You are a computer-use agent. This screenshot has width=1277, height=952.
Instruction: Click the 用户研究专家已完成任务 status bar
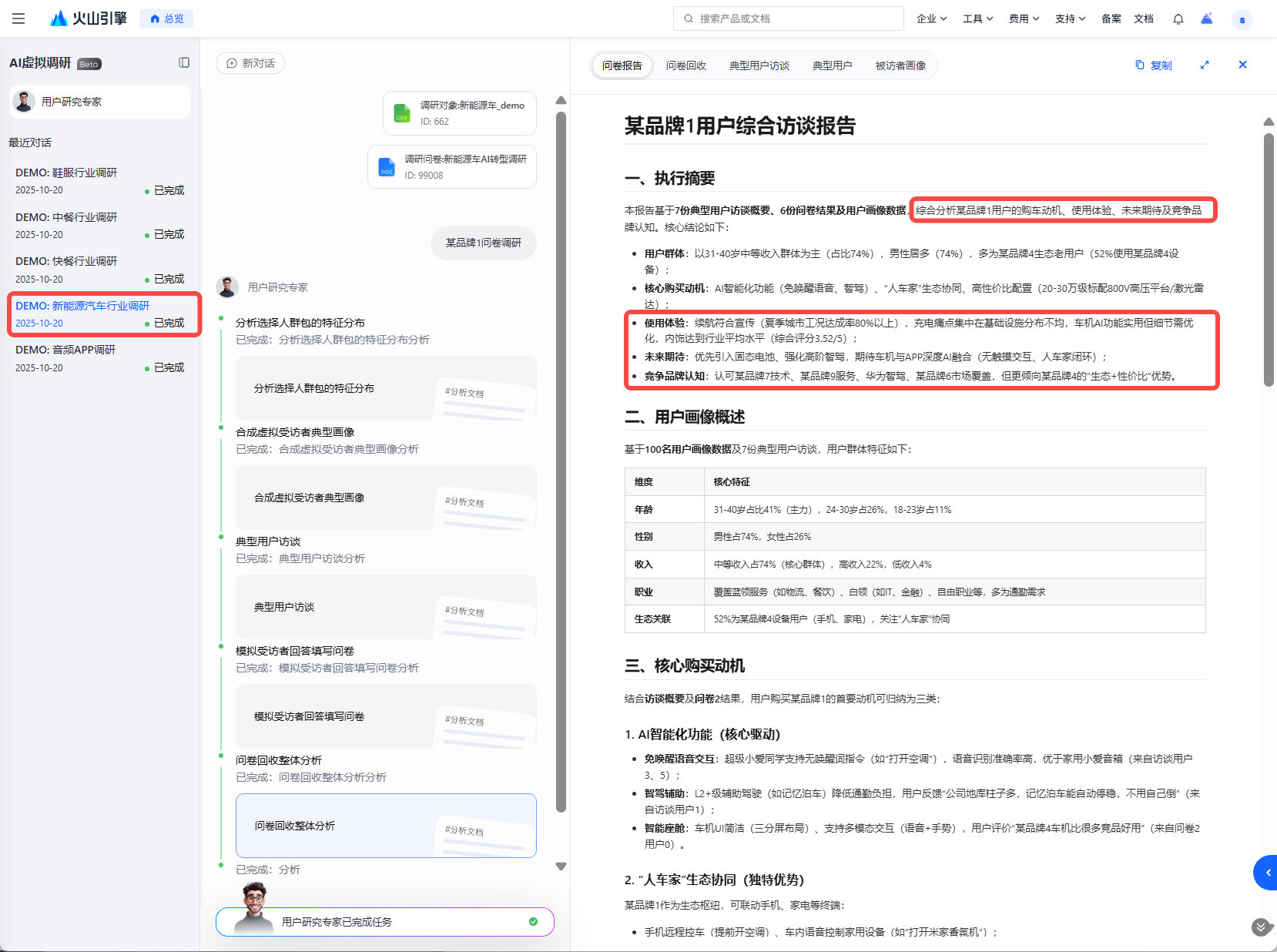(385, 922)
